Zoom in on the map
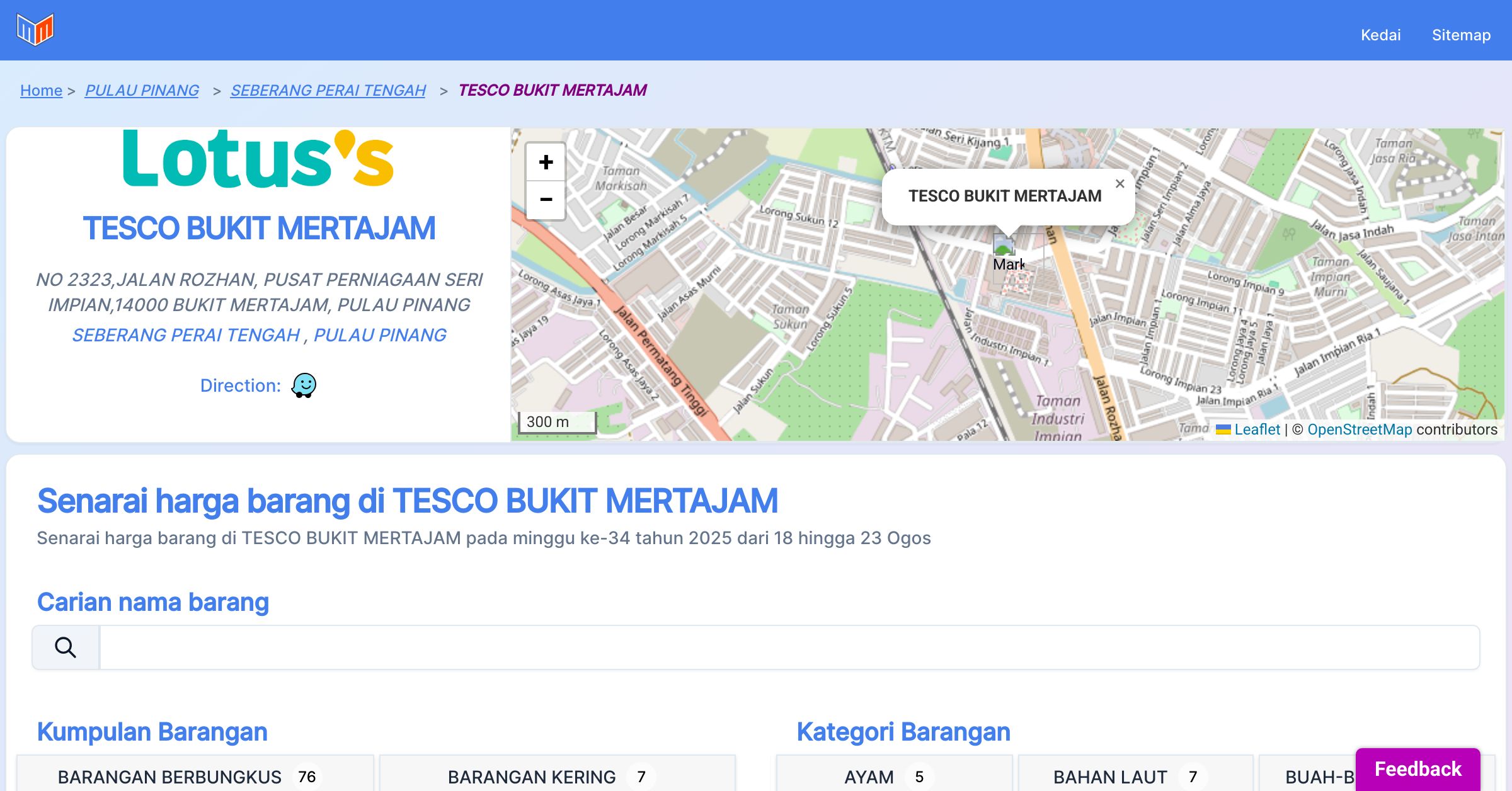1512x791 pixels. tap(546, 162)
